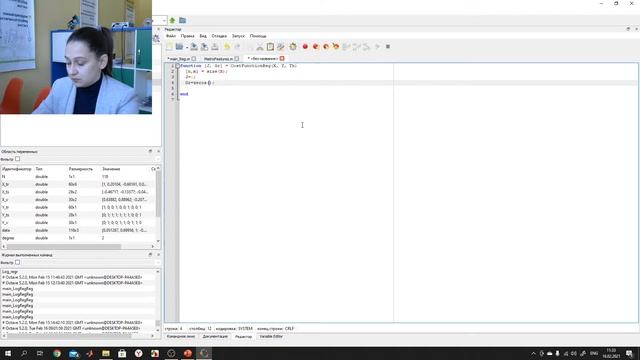This screenshot has height=360, width=640.
Task: Click the workspace horizontal scrollbar
Action: tap(64, 247)
